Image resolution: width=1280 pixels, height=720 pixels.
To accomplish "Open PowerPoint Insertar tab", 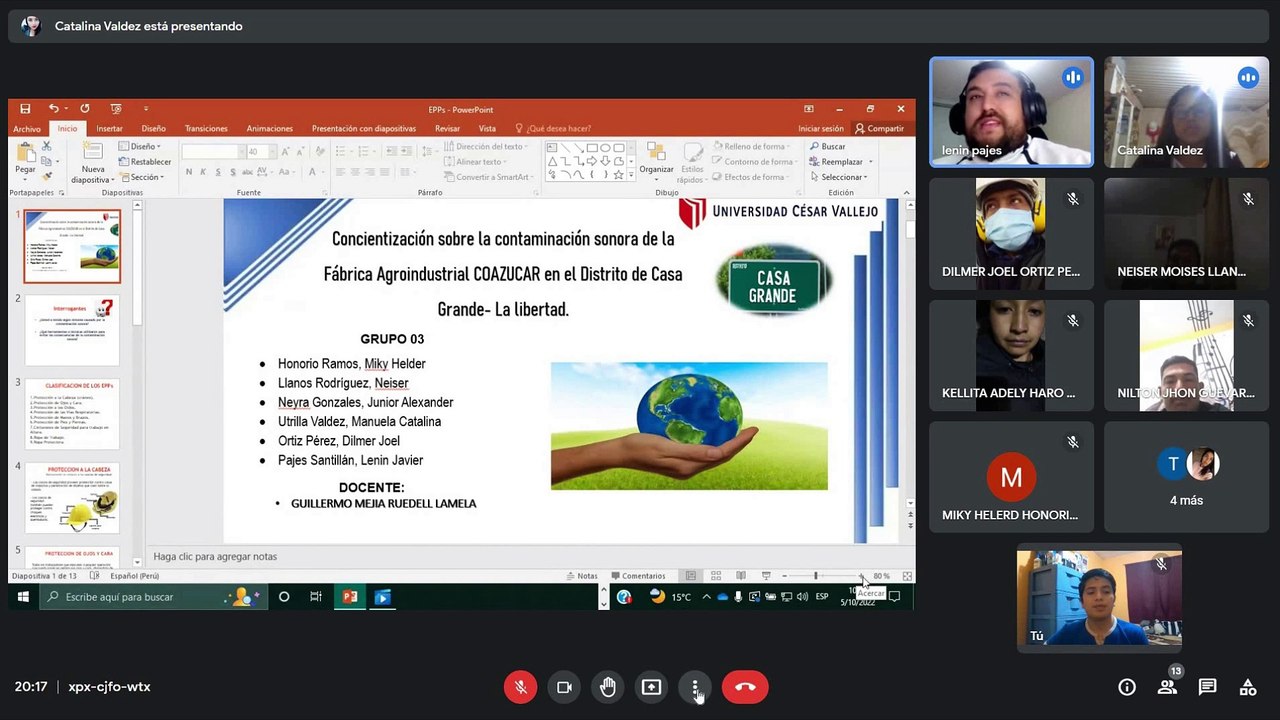I will (110, 128).
